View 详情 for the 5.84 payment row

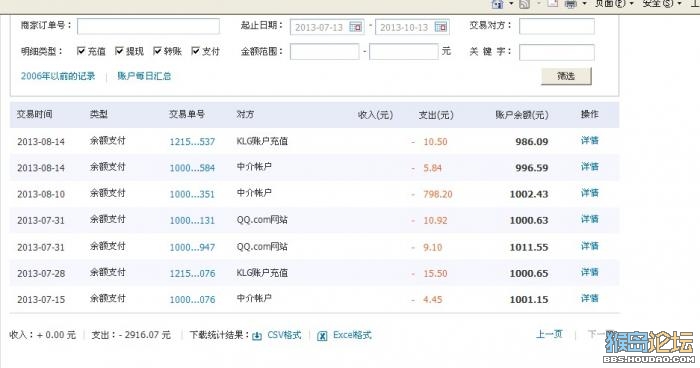pyautogui.click(x=590, y=167)
